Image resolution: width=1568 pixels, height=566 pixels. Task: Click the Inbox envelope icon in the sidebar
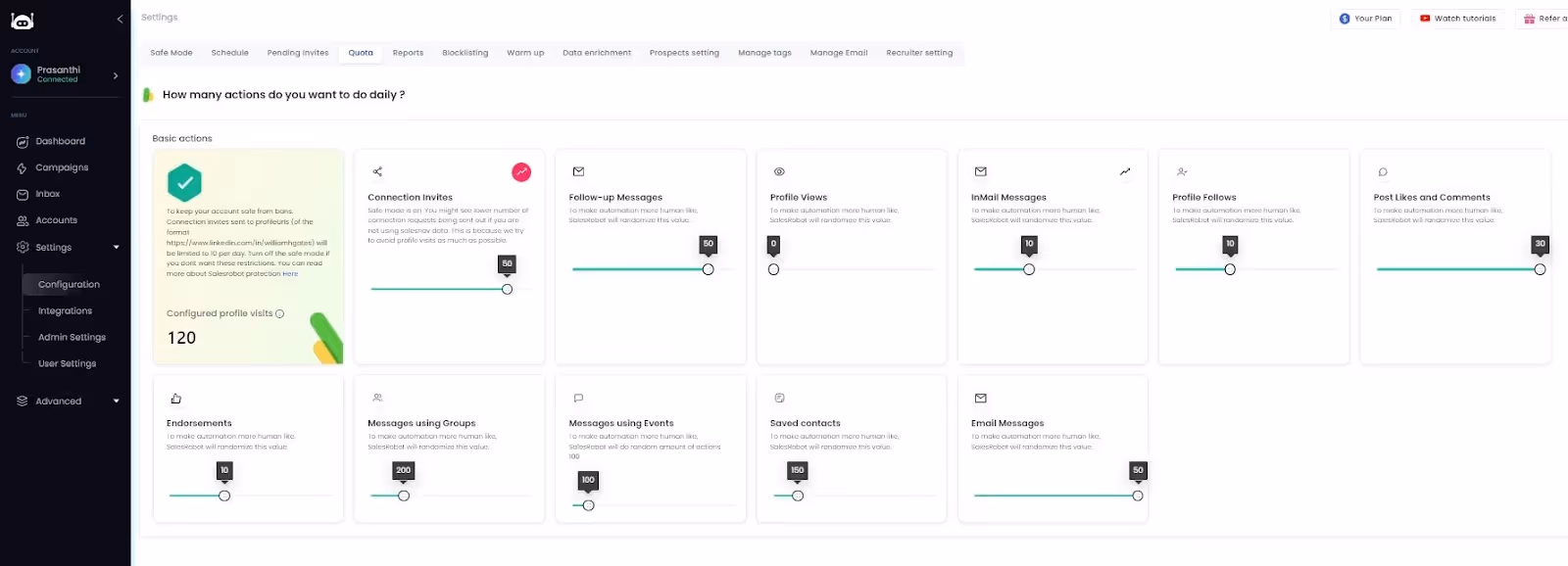click(22, 195)
